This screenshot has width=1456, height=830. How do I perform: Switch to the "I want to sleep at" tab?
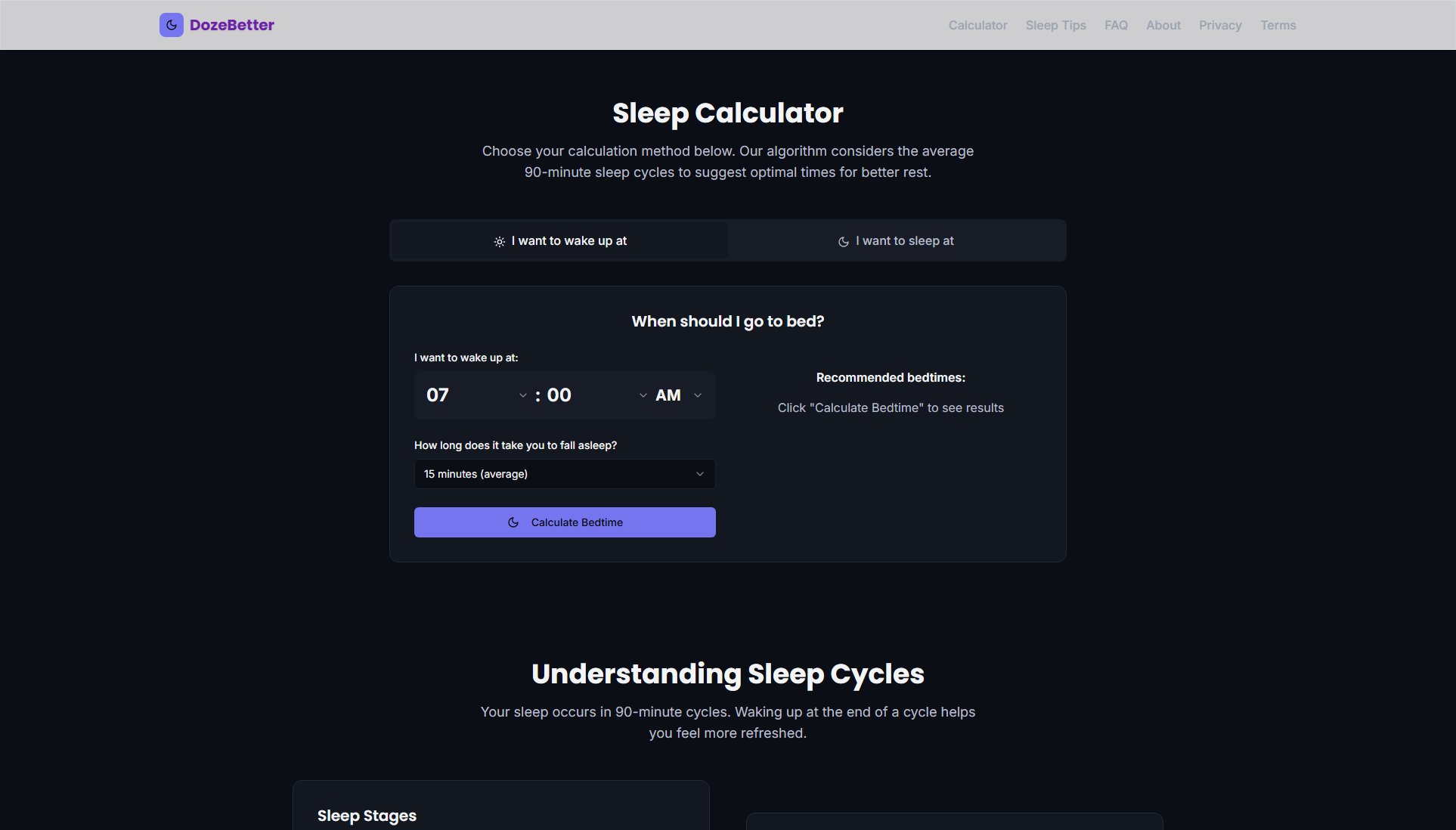[896, 240]
